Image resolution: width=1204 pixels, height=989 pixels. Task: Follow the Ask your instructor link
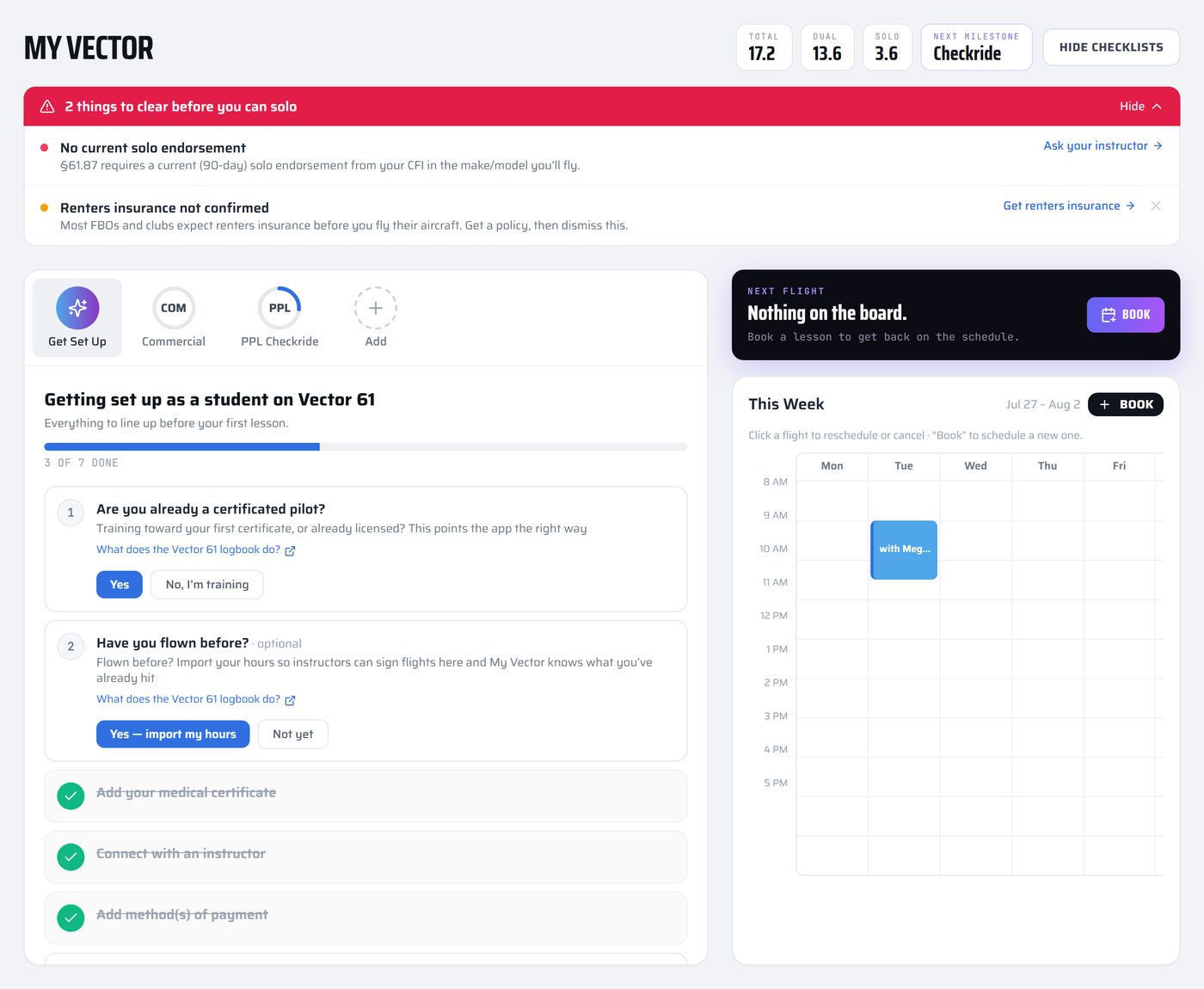pos(1103,146)
